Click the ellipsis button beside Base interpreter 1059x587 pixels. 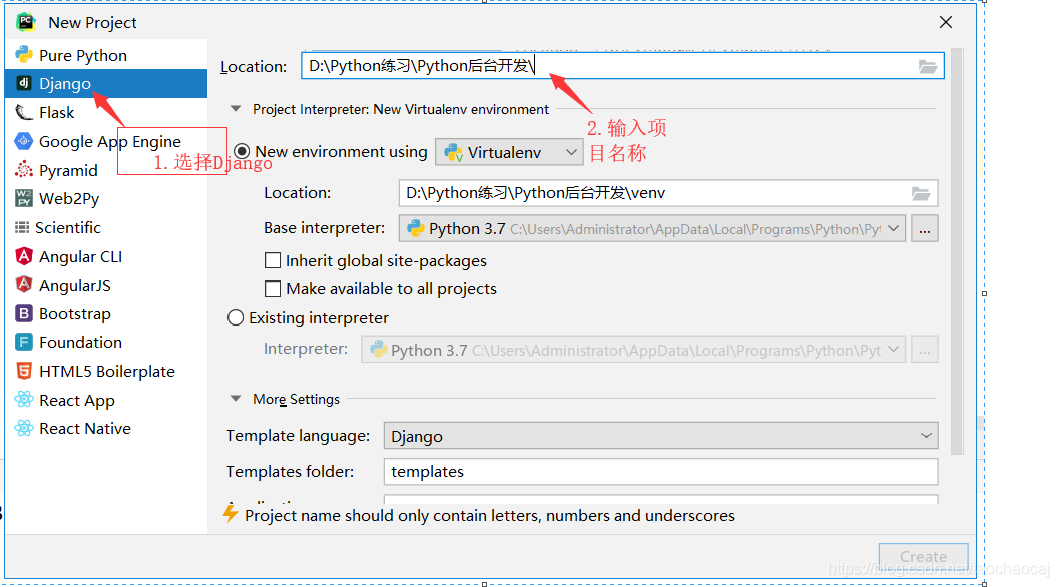point(925,228)
